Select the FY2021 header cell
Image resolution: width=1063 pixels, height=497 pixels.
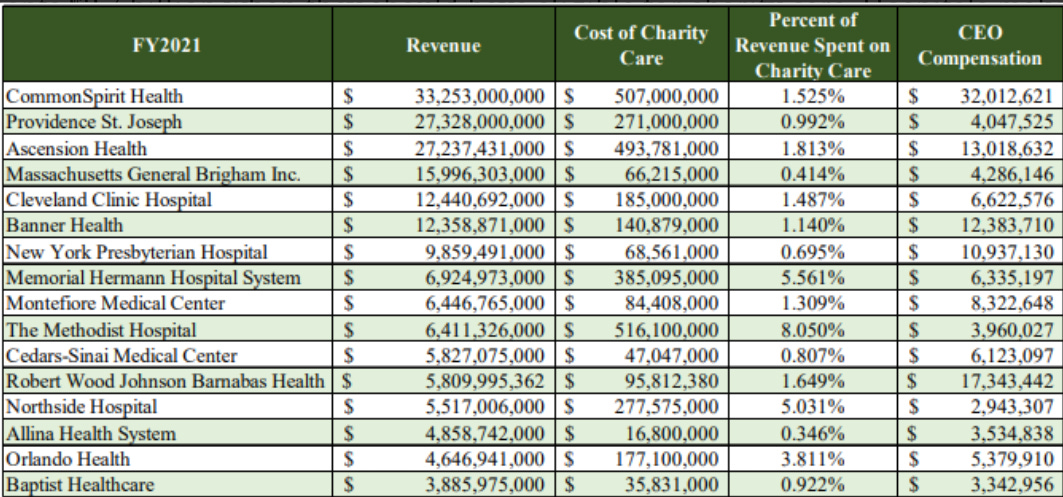[x=167, y=45]
